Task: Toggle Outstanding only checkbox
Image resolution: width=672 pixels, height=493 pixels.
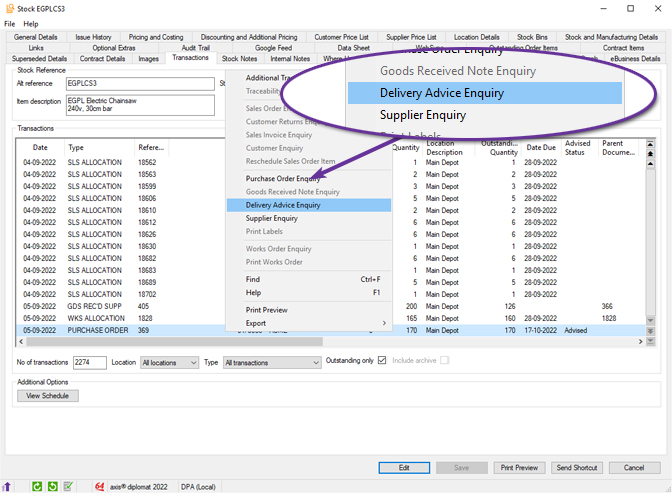Action: tap(382, 360)
